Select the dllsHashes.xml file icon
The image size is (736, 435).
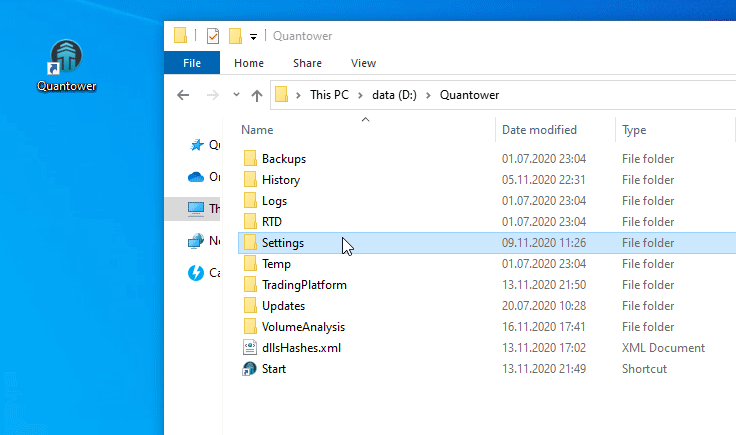pyautogui.click(x=250, y=348)
